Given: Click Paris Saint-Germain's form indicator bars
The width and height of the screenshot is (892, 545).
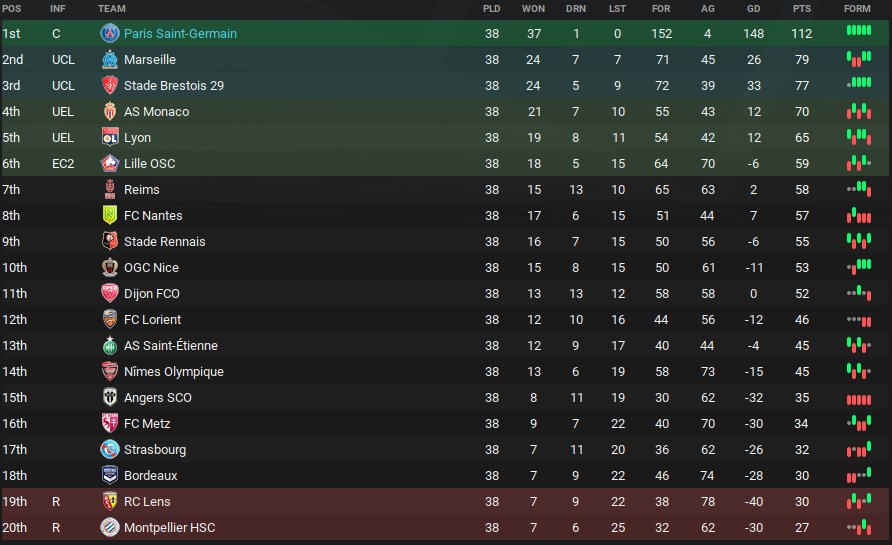Looking at the screenshot, I should [x=858, y=32].
